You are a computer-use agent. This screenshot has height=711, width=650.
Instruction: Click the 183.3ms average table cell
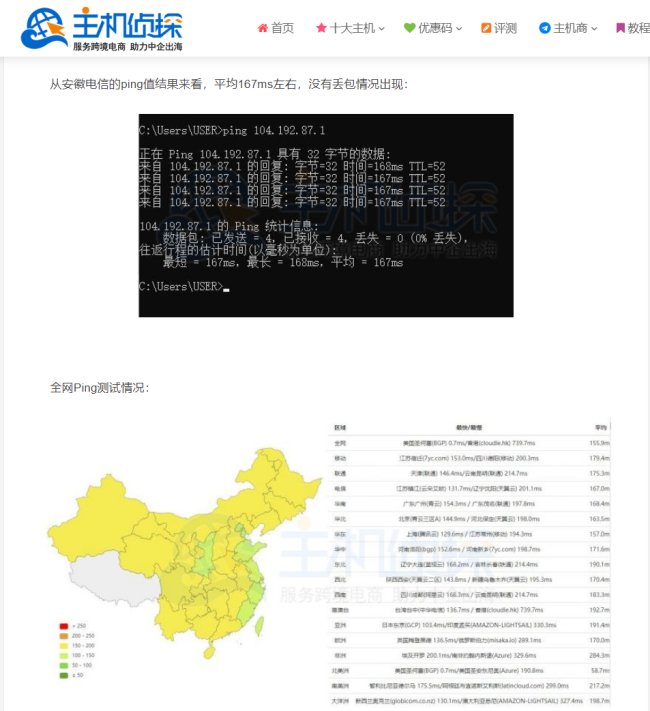click(x=599, y=594)
